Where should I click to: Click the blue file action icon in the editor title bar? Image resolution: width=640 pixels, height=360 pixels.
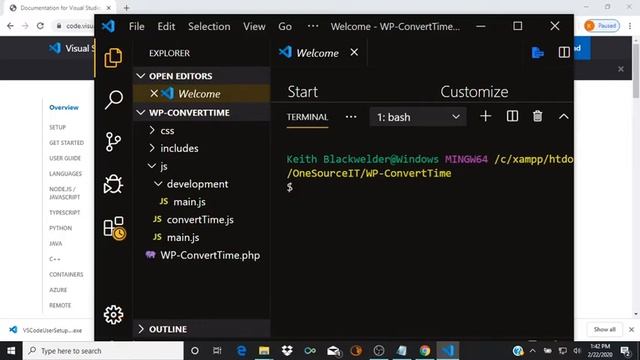point(538,53)
